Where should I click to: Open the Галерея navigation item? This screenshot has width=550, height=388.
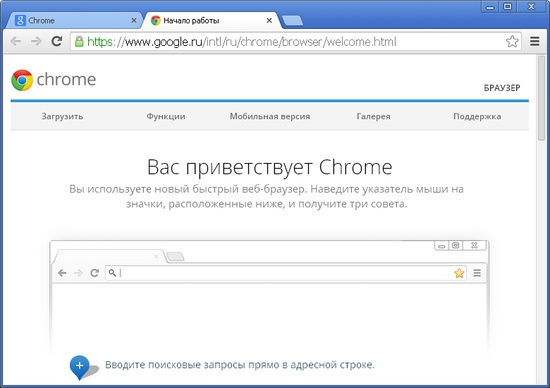point(374,116)
